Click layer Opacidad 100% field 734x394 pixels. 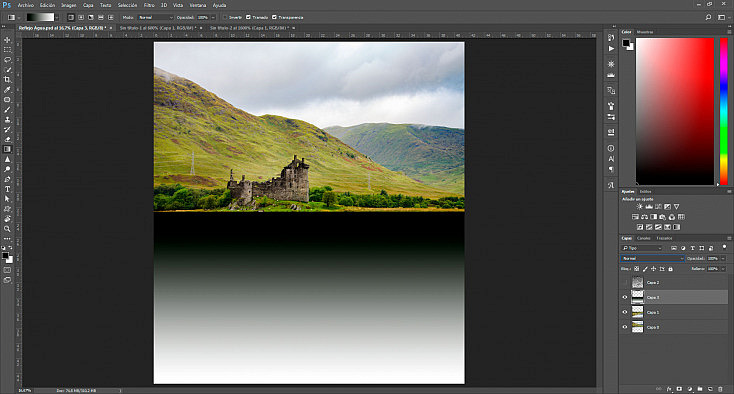713,258
